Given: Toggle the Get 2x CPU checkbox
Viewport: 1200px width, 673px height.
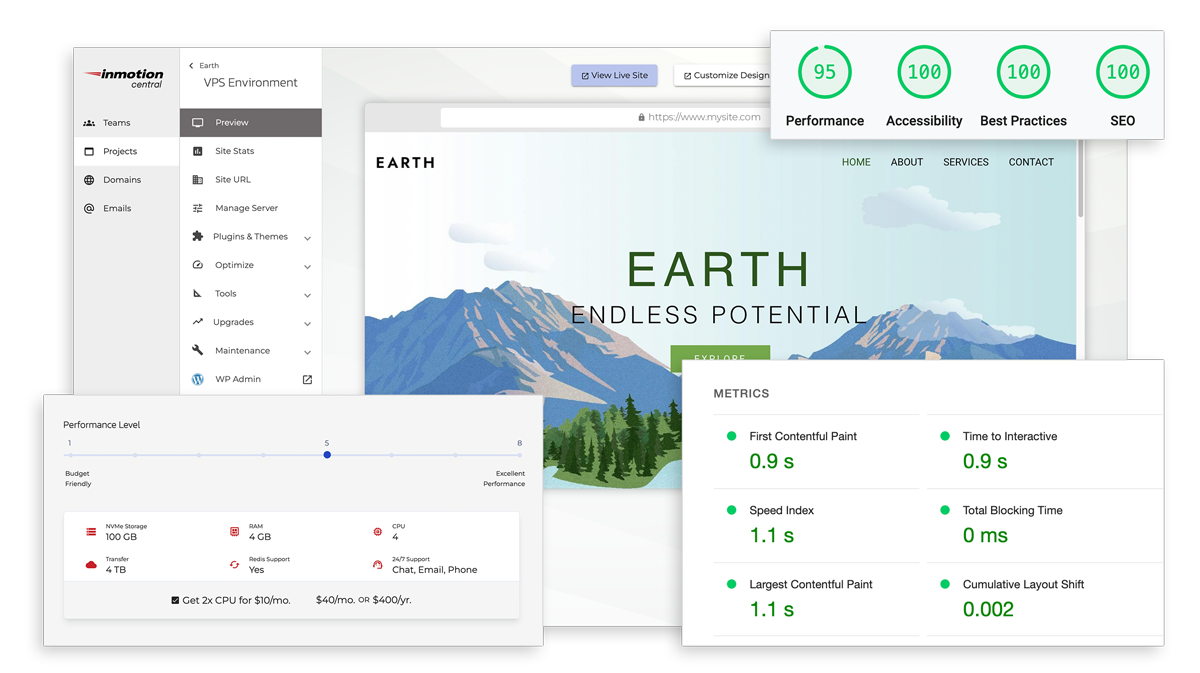Looking at the screenshot, I should pos(175,601).
